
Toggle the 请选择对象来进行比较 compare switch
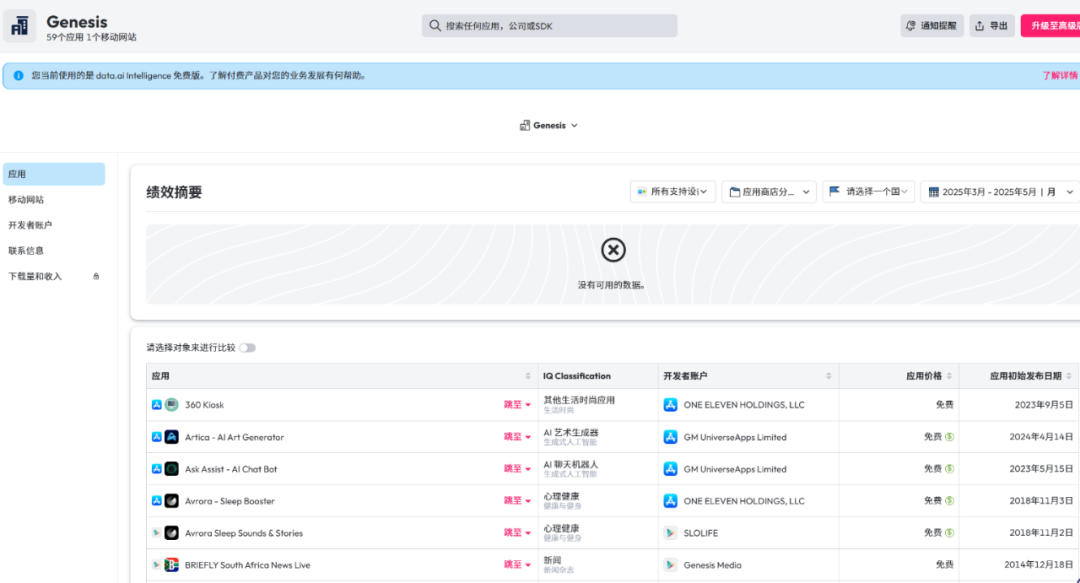click(x=247, y=348)
